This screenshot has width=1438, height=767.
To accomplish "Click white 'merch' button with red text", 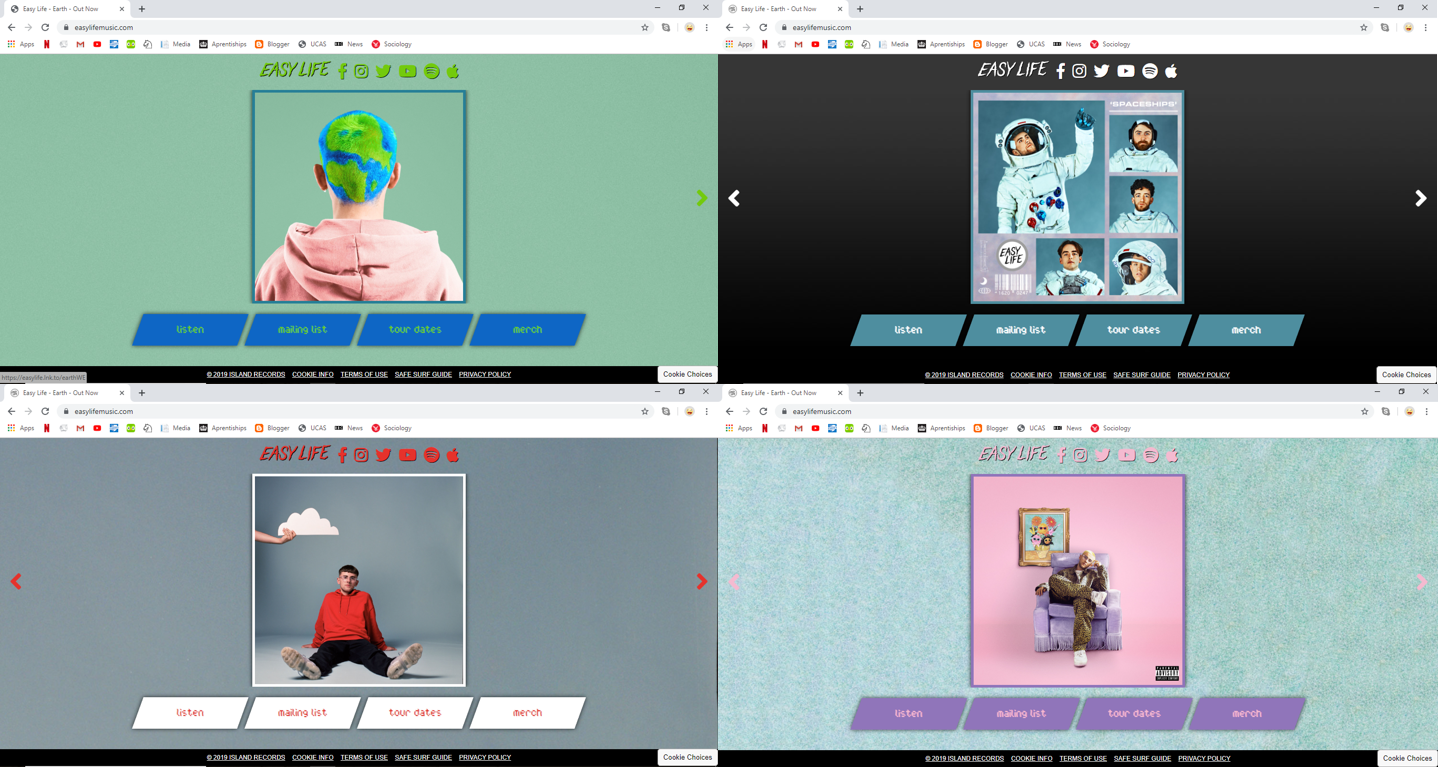I will point(527,713).
